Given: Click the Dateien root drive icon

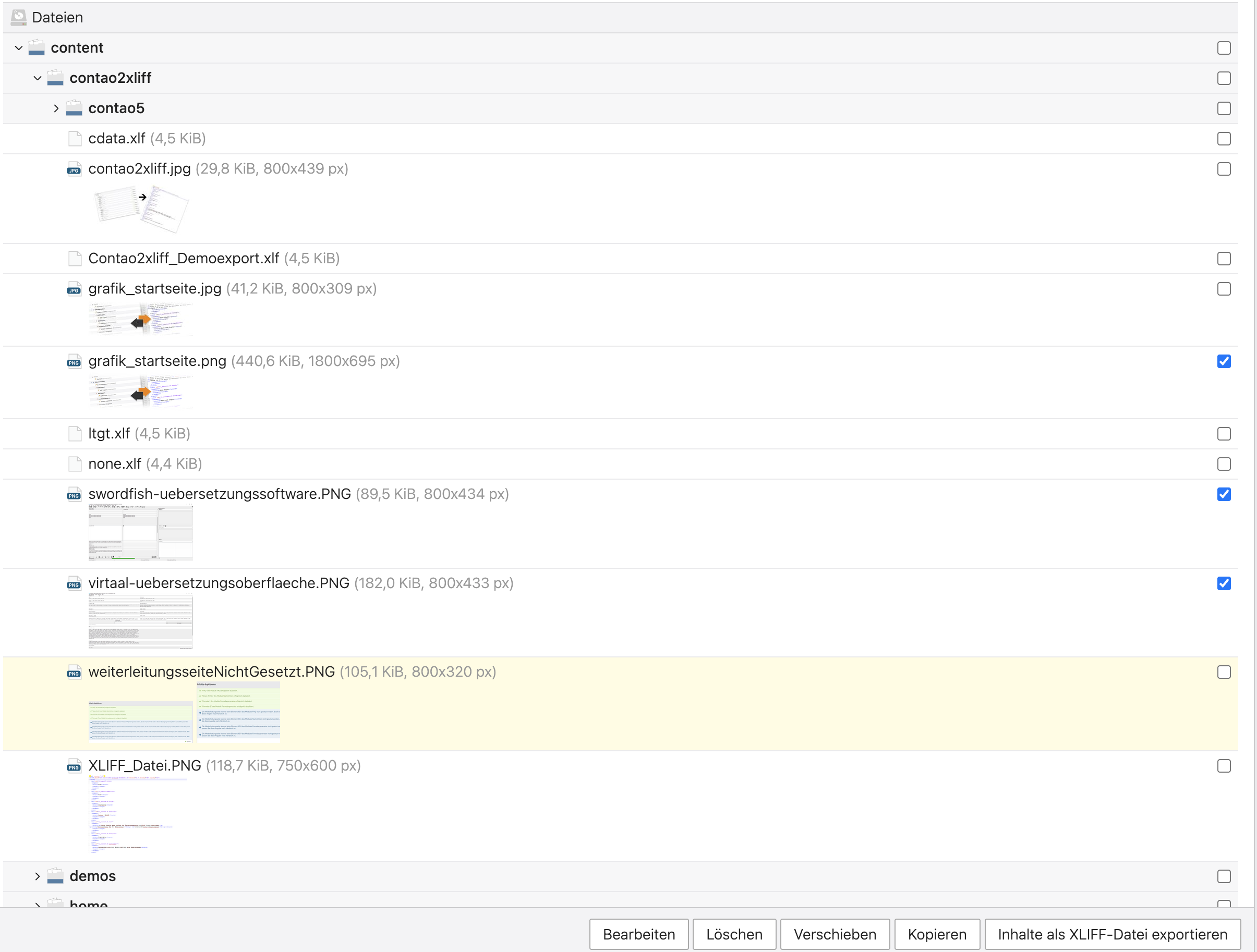Looking at the screenshot, I should coord(18,17).
